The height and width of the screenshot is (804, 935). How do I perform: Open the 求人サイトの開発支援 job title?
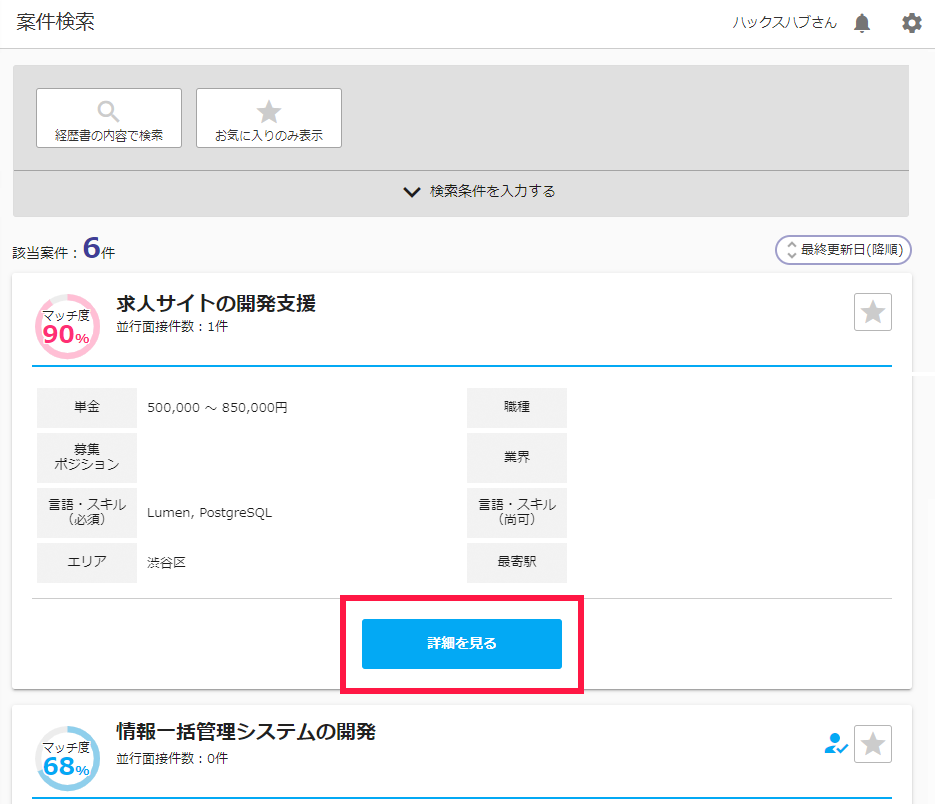pyautogui.click(x=216, y=304)
